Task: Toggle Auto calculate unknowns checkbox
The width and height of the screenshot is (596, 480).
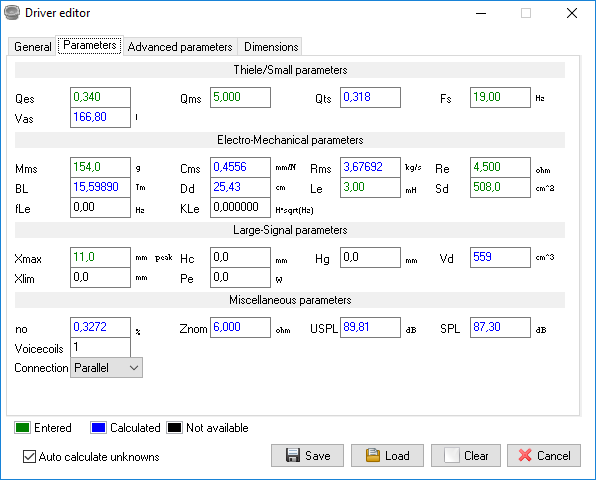Action: coord(29,456)
